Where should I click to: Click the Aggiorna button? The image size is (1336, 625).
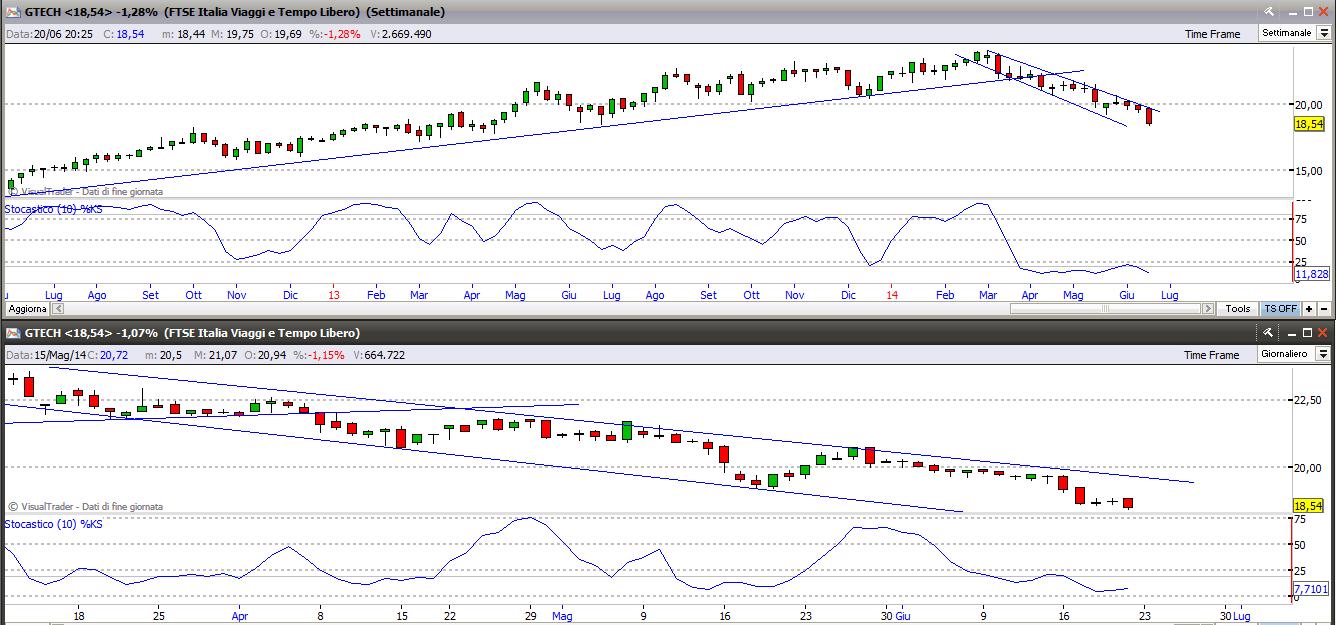[x=28, y=309]
